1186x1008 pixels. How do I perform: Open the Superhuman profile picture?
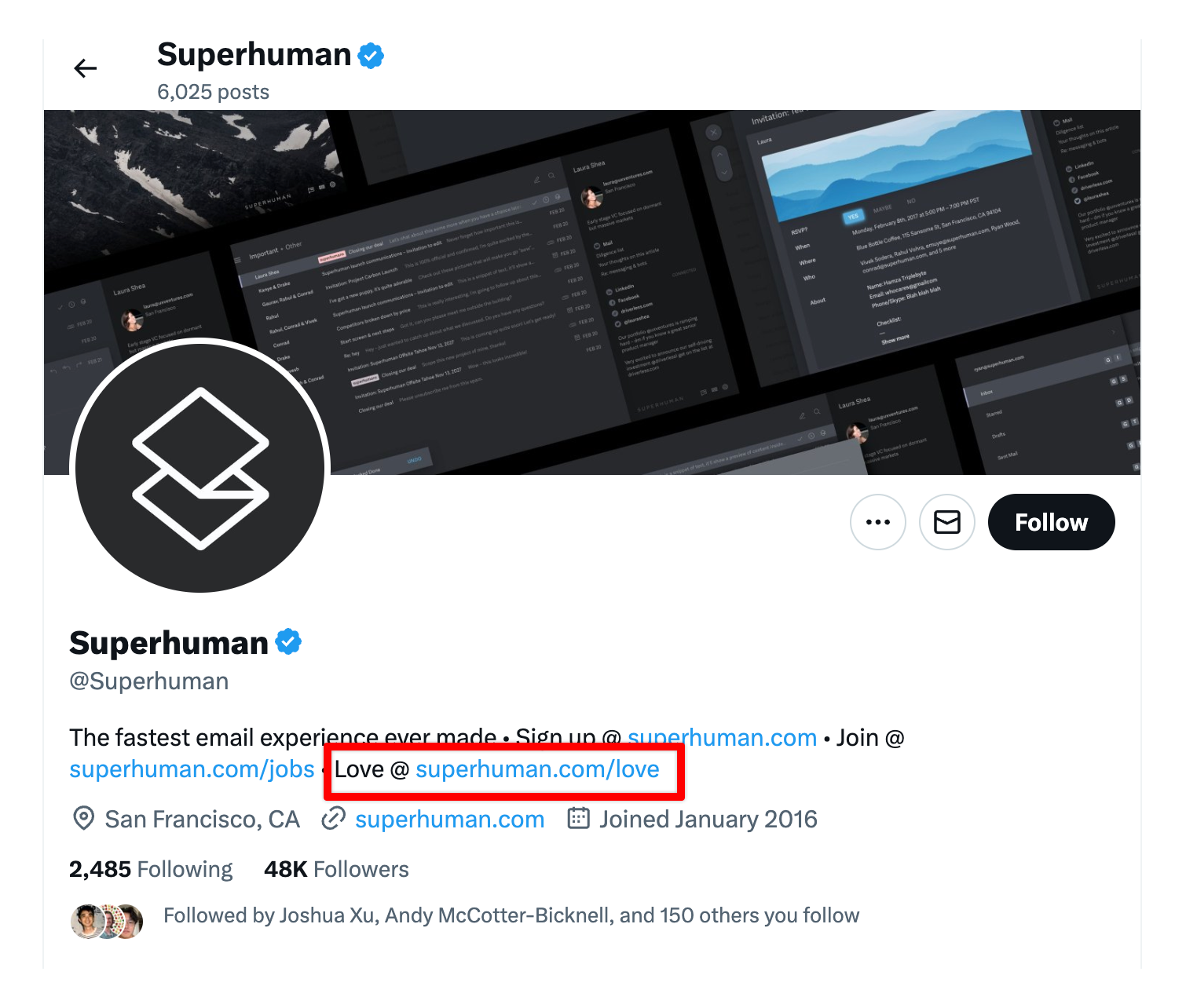point(200,468)
